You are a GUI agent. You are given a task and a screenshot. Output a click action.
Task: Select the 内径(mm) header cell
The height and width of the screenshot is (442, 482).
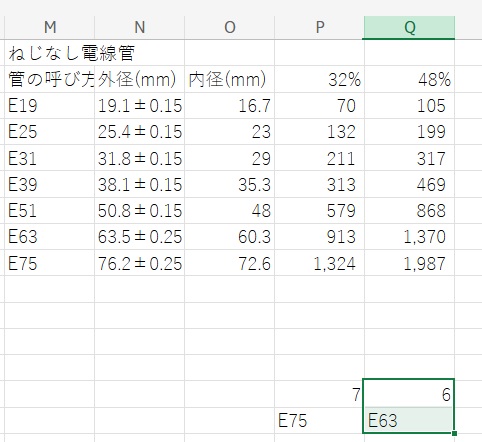click(x=230, y=79)
